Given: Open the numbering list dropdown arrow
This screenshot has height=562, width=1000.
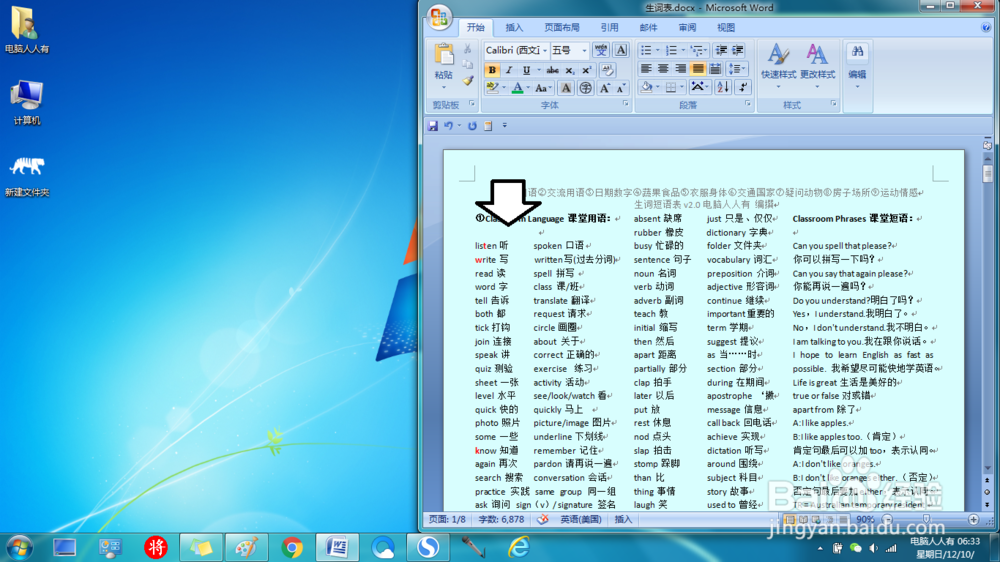Looking at the screenshot, I should pos(682,50).
